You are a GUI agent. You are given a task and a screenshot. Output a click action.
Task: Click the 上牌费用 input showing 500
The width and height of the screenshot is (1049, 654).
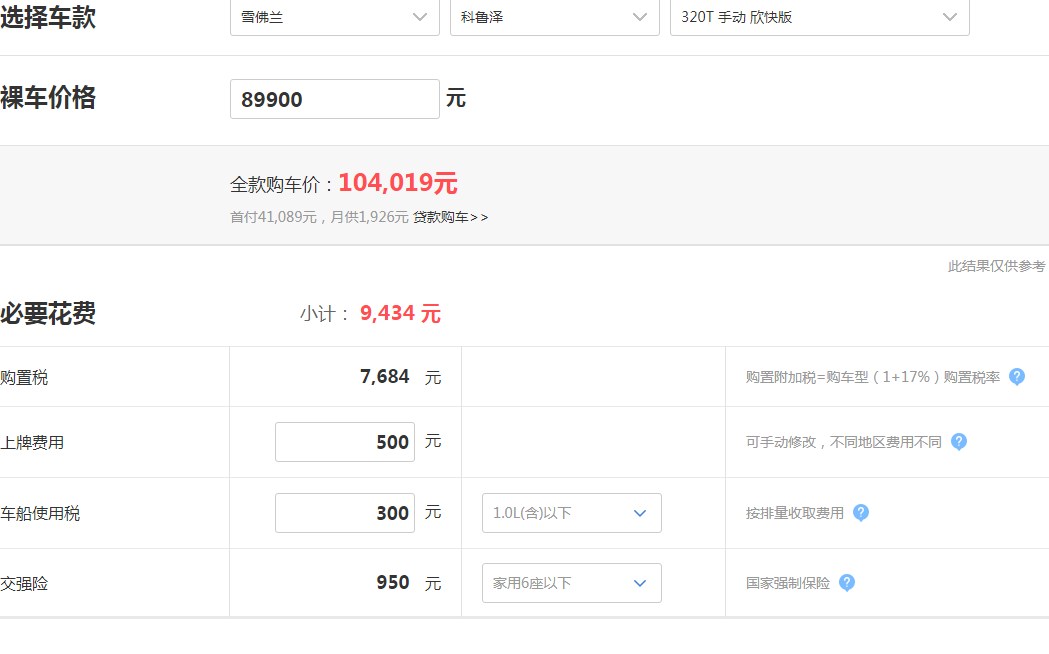point(345,442)
